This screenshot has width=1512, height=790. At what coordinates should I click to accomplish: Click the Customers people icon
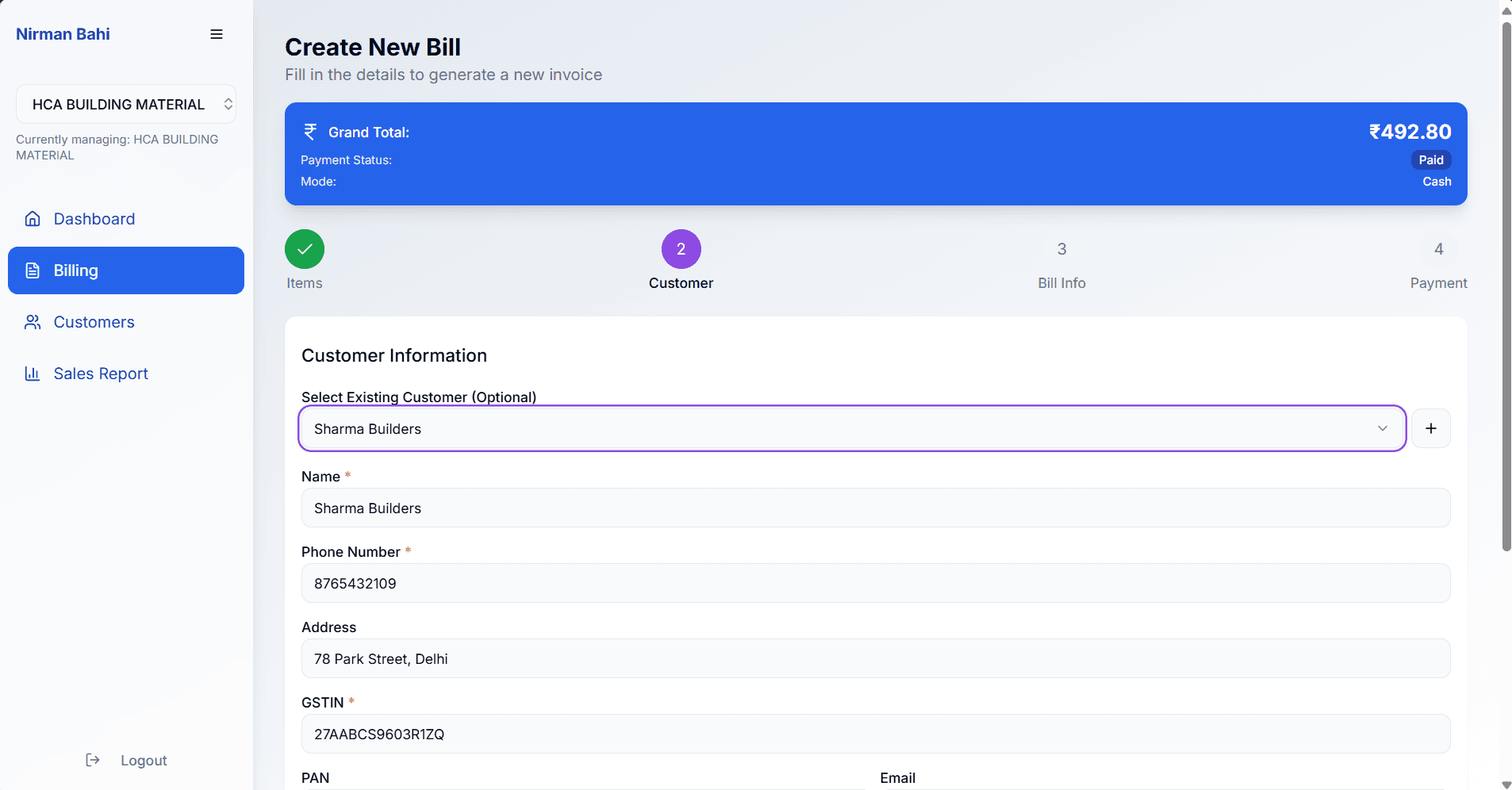(33, 322)
